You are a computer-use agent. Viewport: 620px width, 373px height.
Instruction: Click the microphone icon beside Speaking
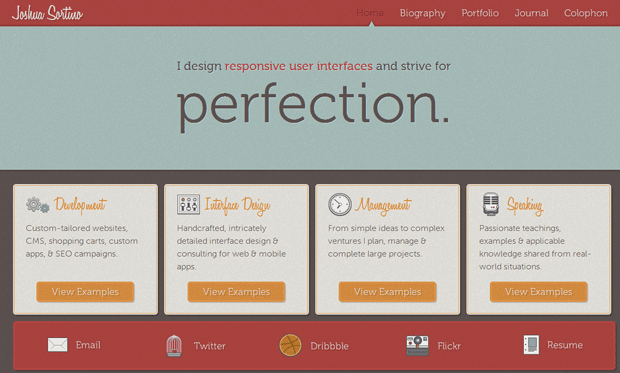491,204
